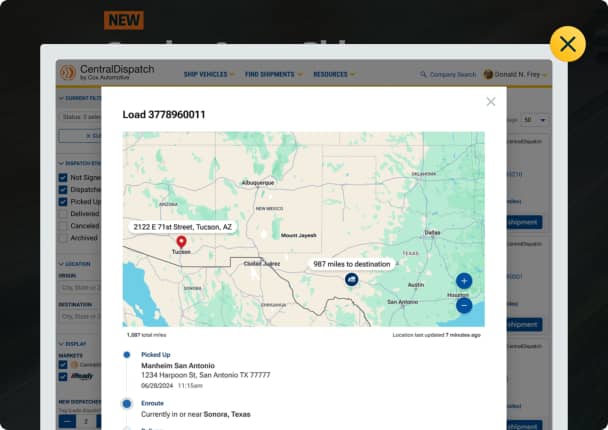Collapse the Display section
608x430 pixels.
pyautogui.click(x=73, y=344)
